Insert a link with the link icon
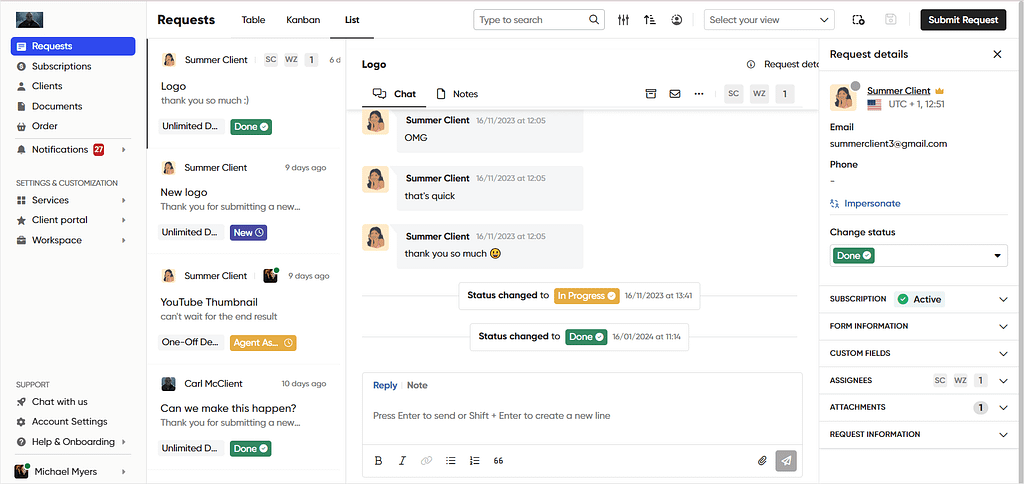This screenshot has height=484, width=1024. click(x=426, y=460)
